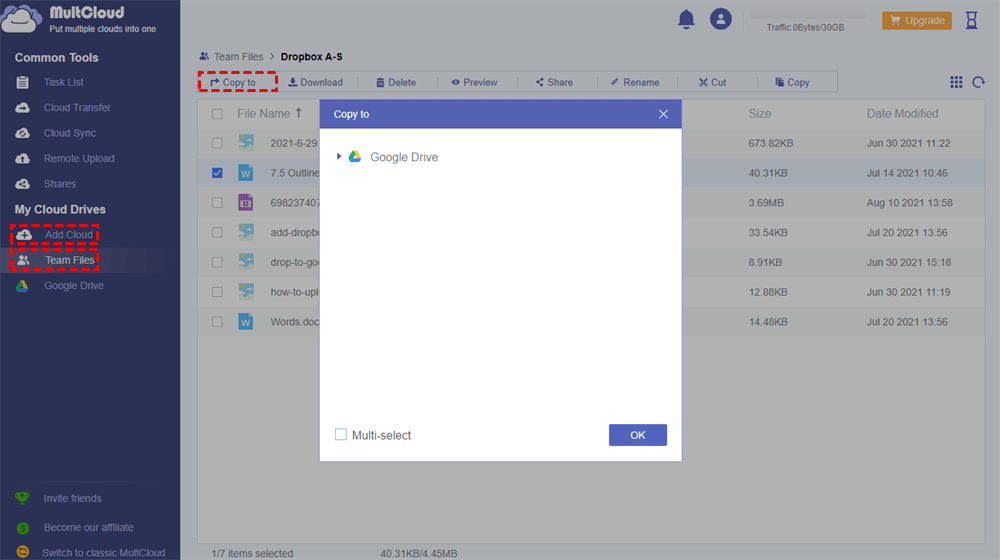Check the 698237407 file checkbox
The width and height of the screenshot is (1000, 560).
pyautogui.click(x=217, y=203)
